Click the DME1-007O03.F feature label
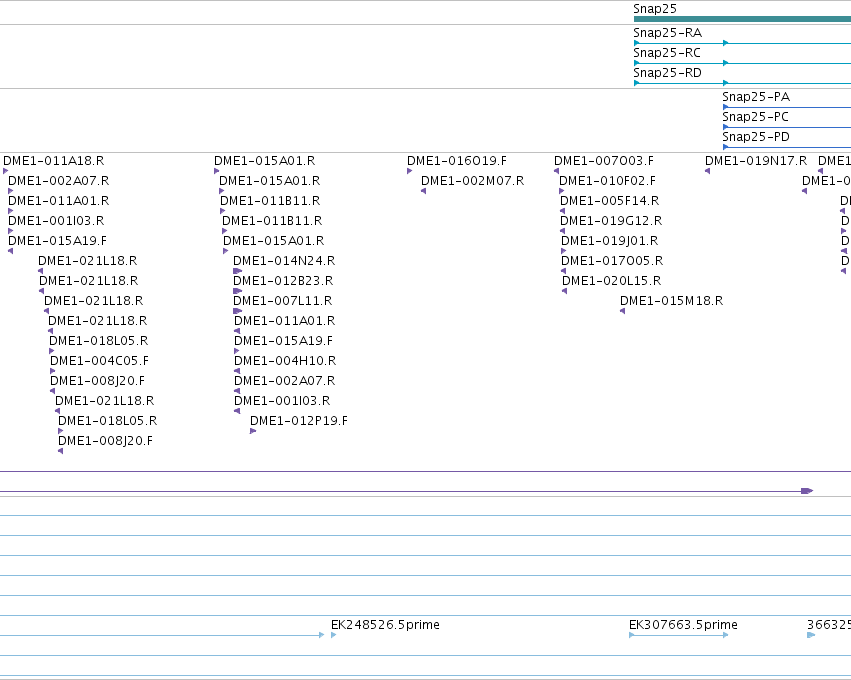Viewport: 851px width, 680px height. tap(604, 161)
